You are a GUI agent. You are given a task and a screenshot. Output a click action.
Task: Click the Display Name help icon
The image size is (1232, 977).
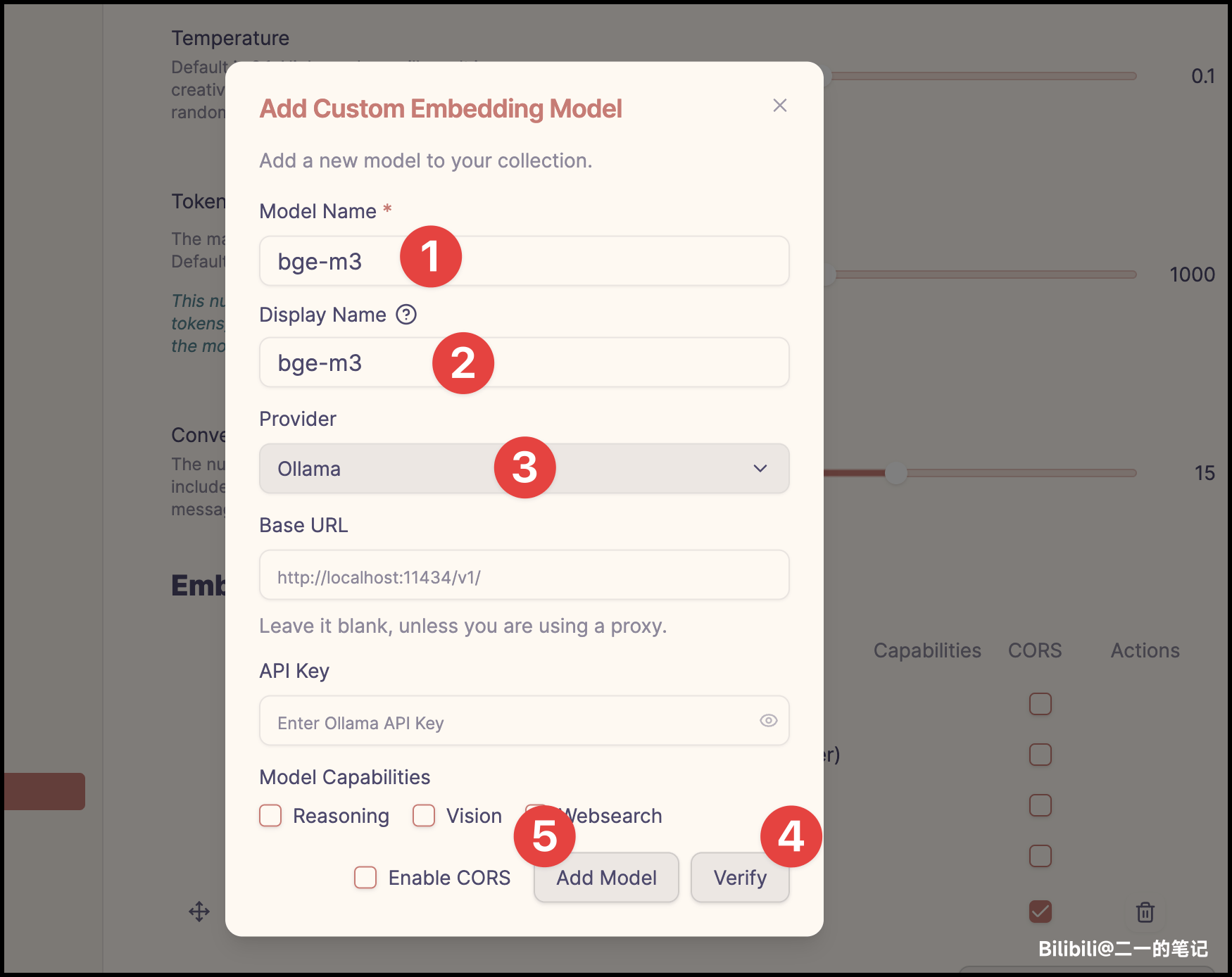point(406,315)
